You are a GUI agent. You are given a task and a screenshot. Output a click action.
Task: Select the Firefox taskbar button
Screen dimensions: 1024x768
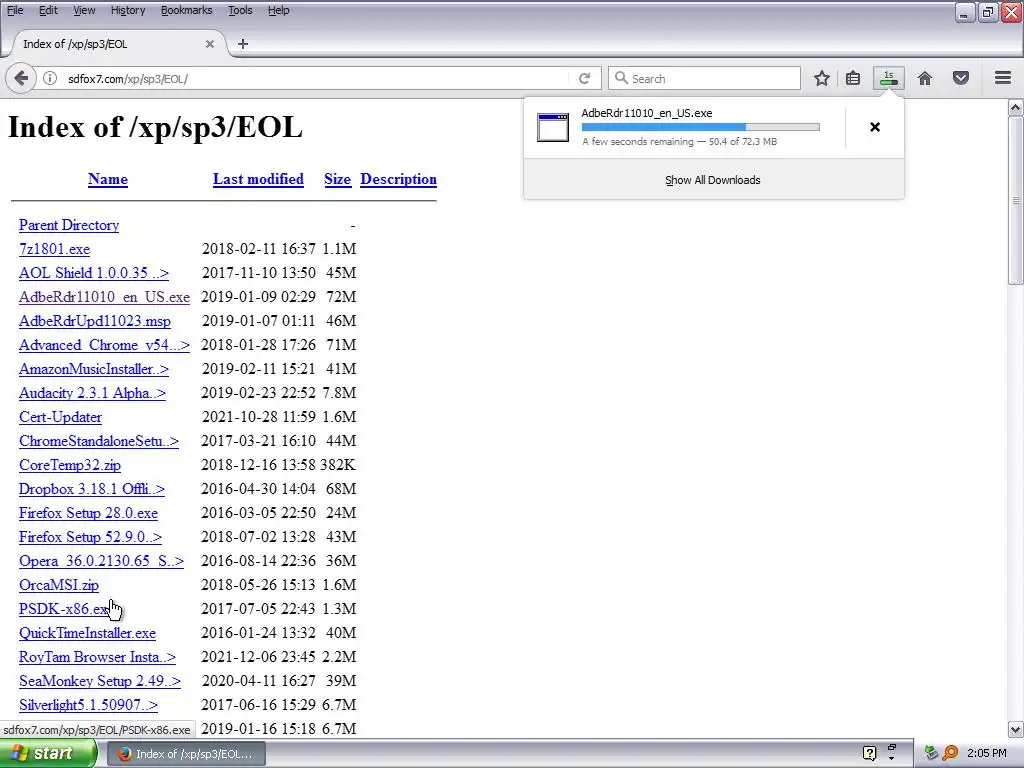pyautogui.click(x=186, y=754)
